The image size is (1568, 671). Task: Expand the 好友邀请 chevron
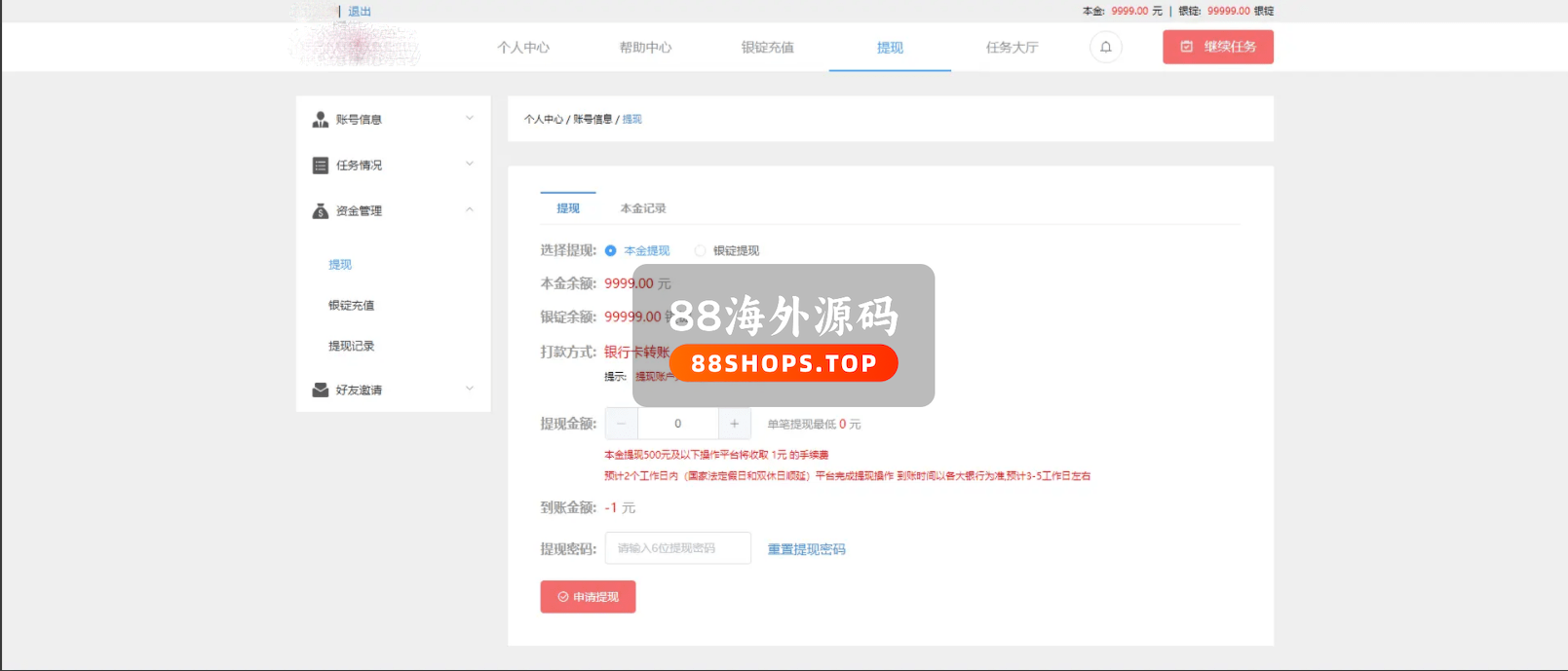pos(469,390)
